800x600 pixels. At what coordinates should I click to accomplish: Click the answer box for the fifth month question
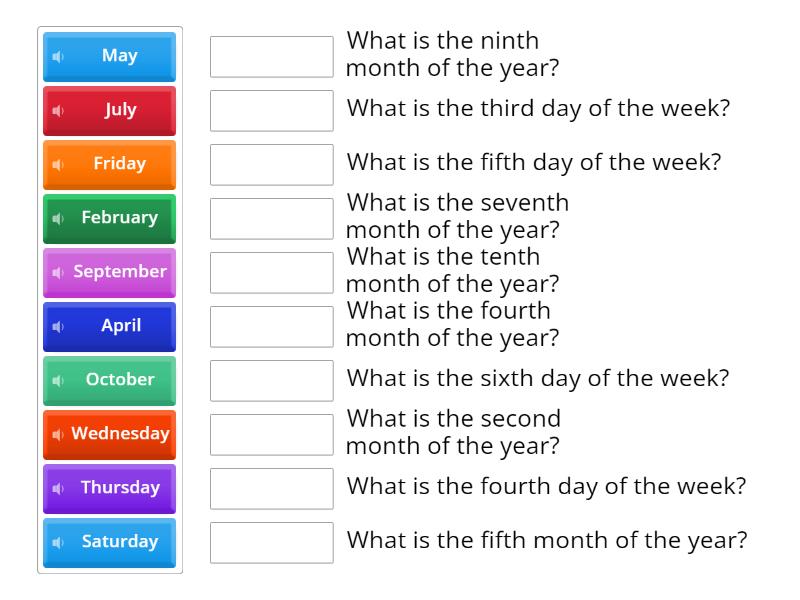271,542
